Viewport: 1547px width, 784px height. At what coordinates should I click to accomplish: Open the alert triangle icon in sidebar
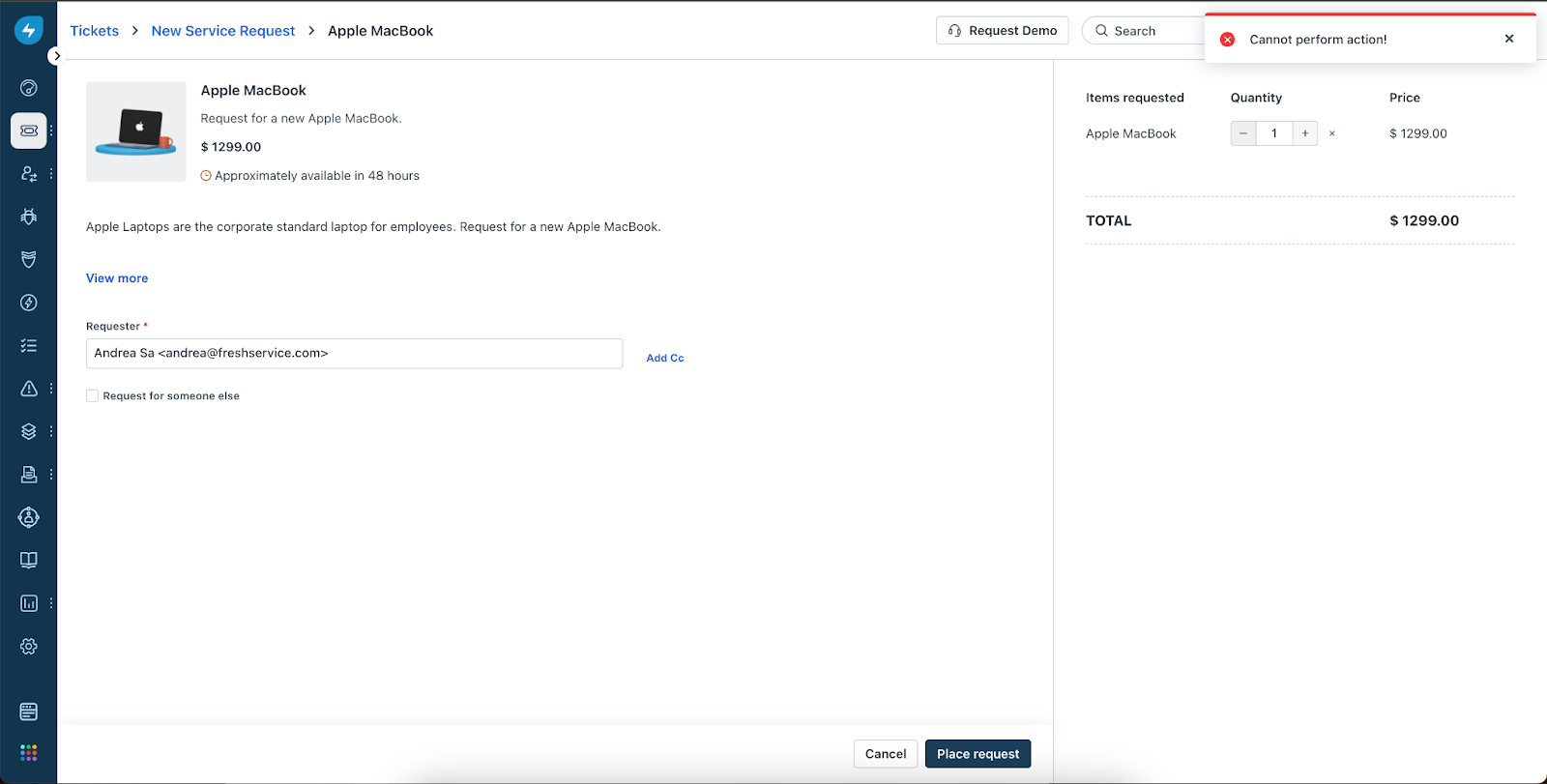point(29,389)
